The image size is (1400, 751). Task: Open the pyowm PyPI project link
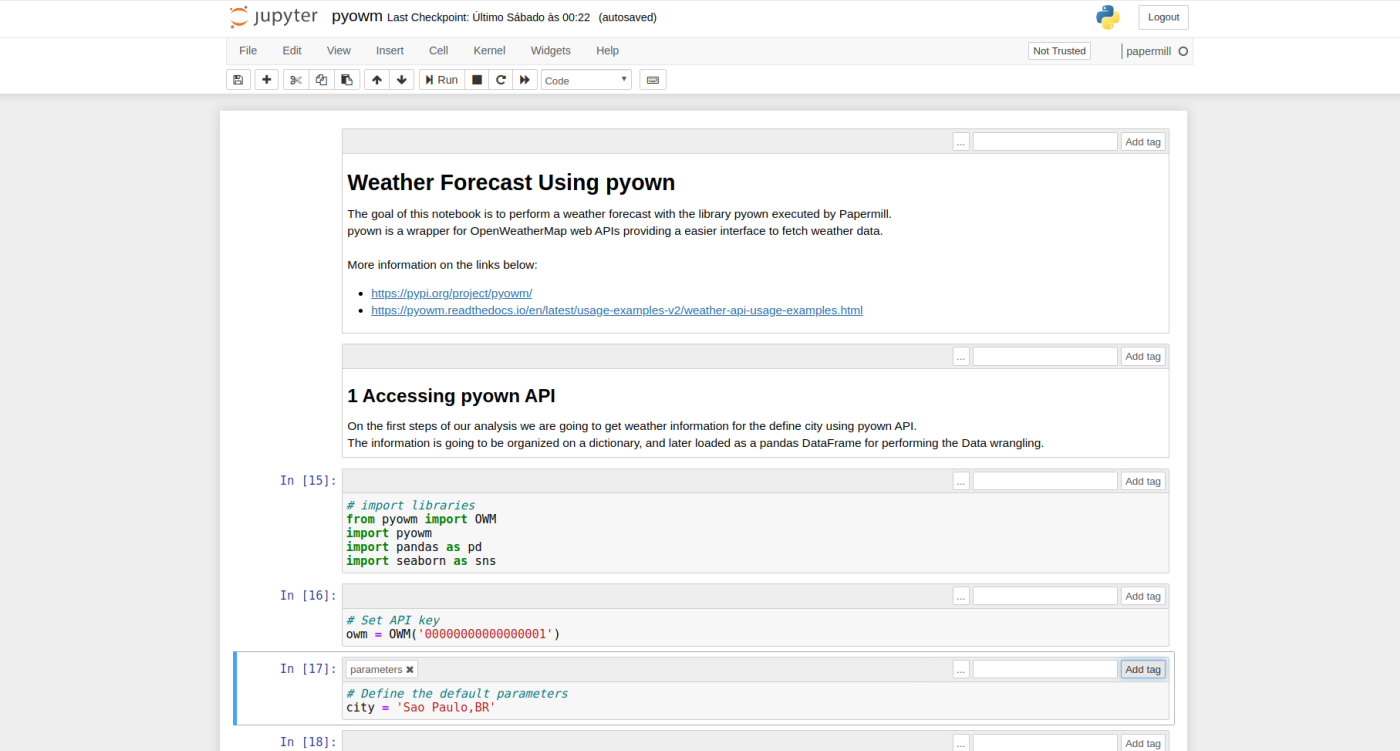click(451, 293)
